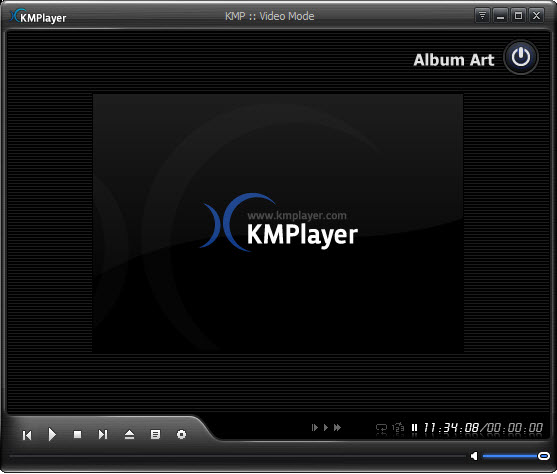This screenshot has width=557, height=474.
Task: Start playback with the Play button
Action: [x=52, y=435]
